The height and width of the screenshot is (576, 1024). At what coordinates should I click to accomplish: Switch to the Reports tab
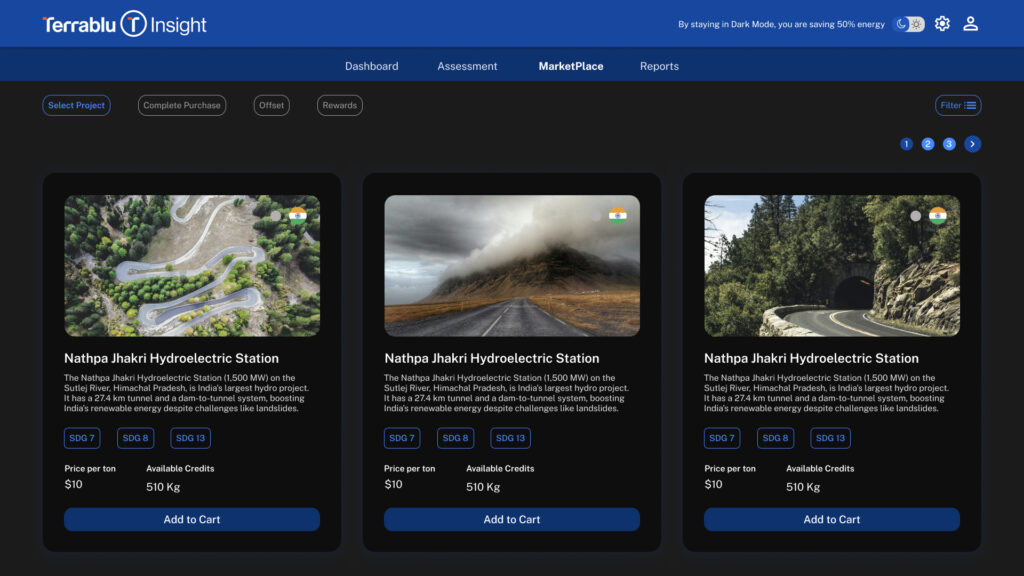(659, 66)
